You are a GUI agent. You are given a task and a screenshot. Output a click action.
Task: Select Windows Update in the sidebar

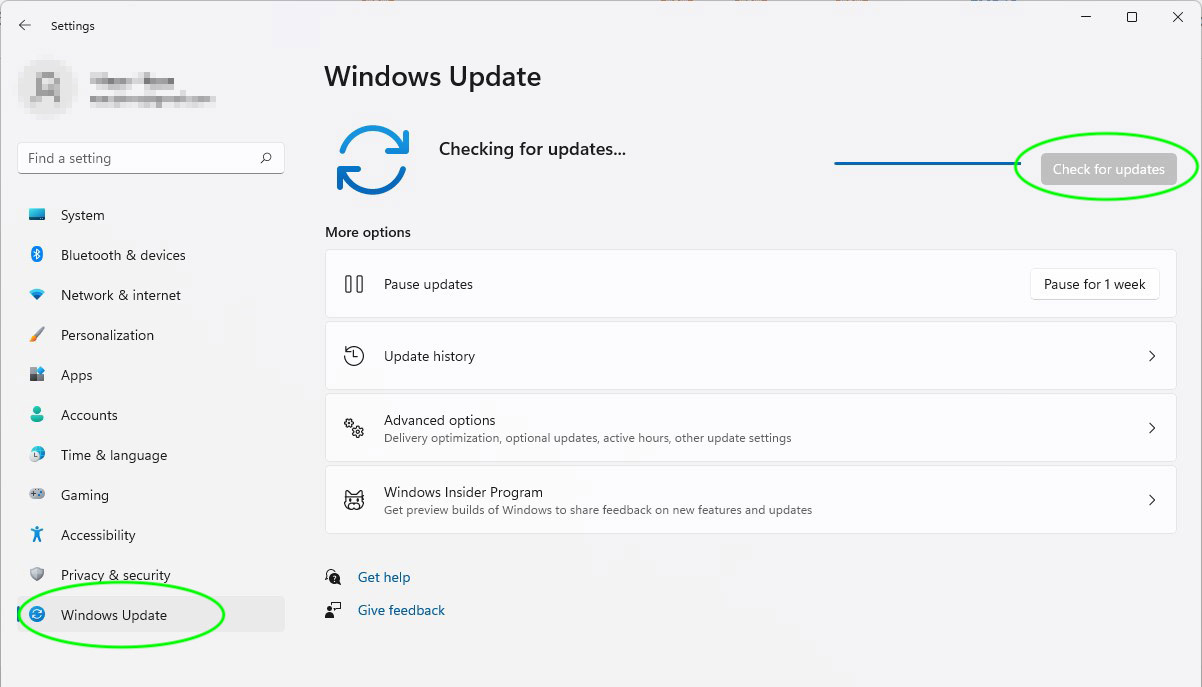[x=151, y=615]
